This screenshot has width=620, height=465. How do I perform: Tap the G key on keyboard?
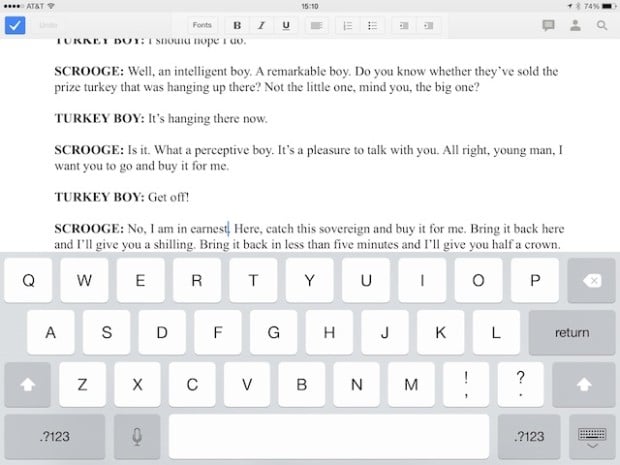tap(274, 333)
